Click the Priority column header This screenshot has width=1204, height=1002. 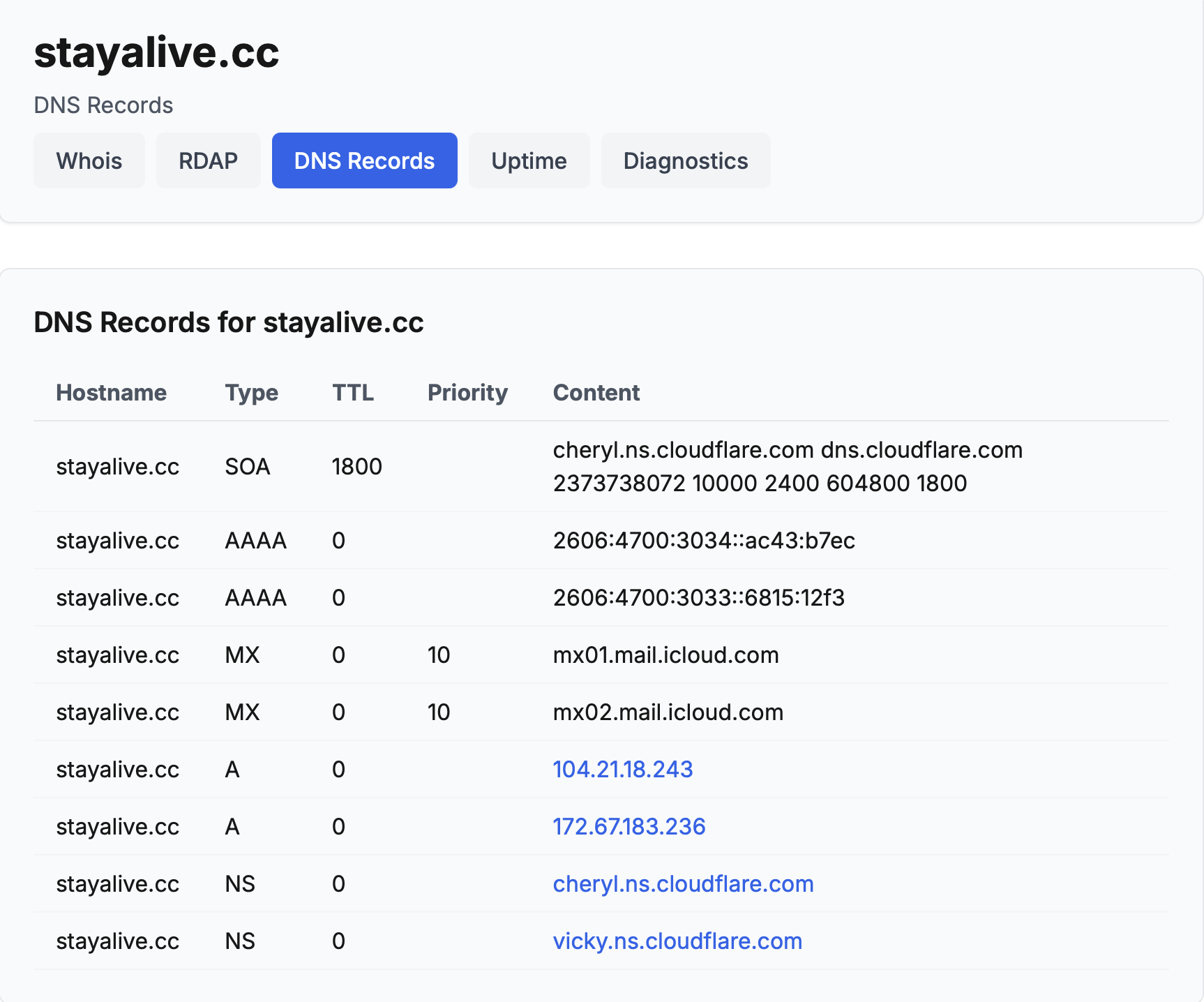click(467, 392)
